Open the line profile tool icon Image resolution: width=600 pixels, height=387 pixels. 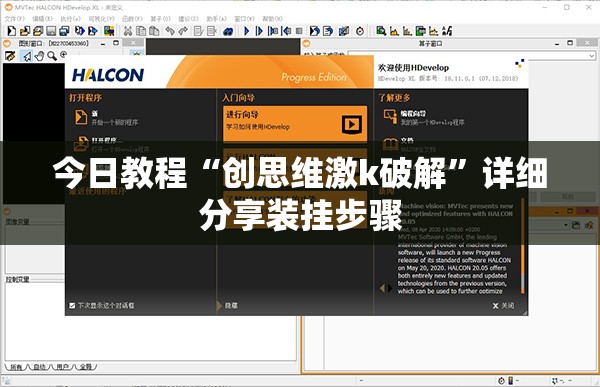pyautogui.click(x=433, y=31)
